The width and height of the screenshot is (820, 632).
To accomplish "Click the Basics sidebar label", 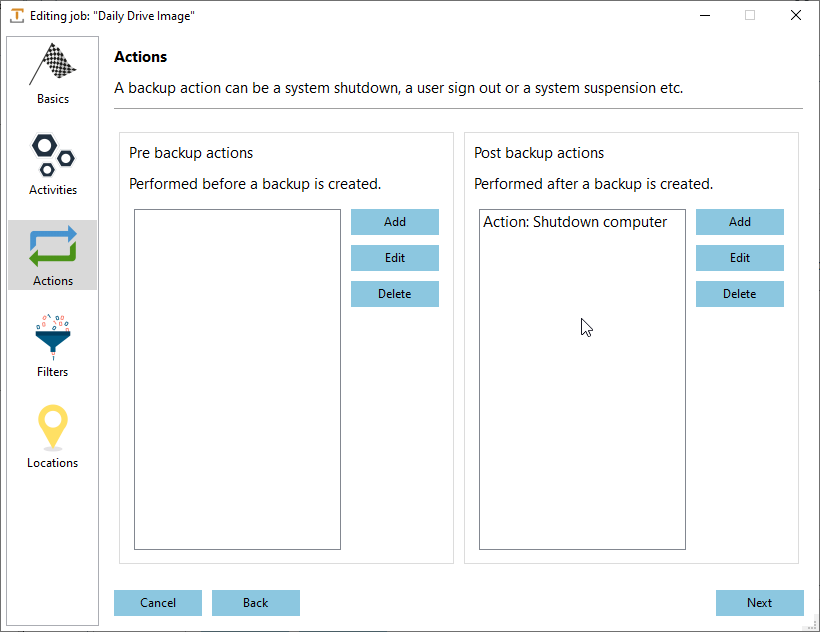I will 52,99.
